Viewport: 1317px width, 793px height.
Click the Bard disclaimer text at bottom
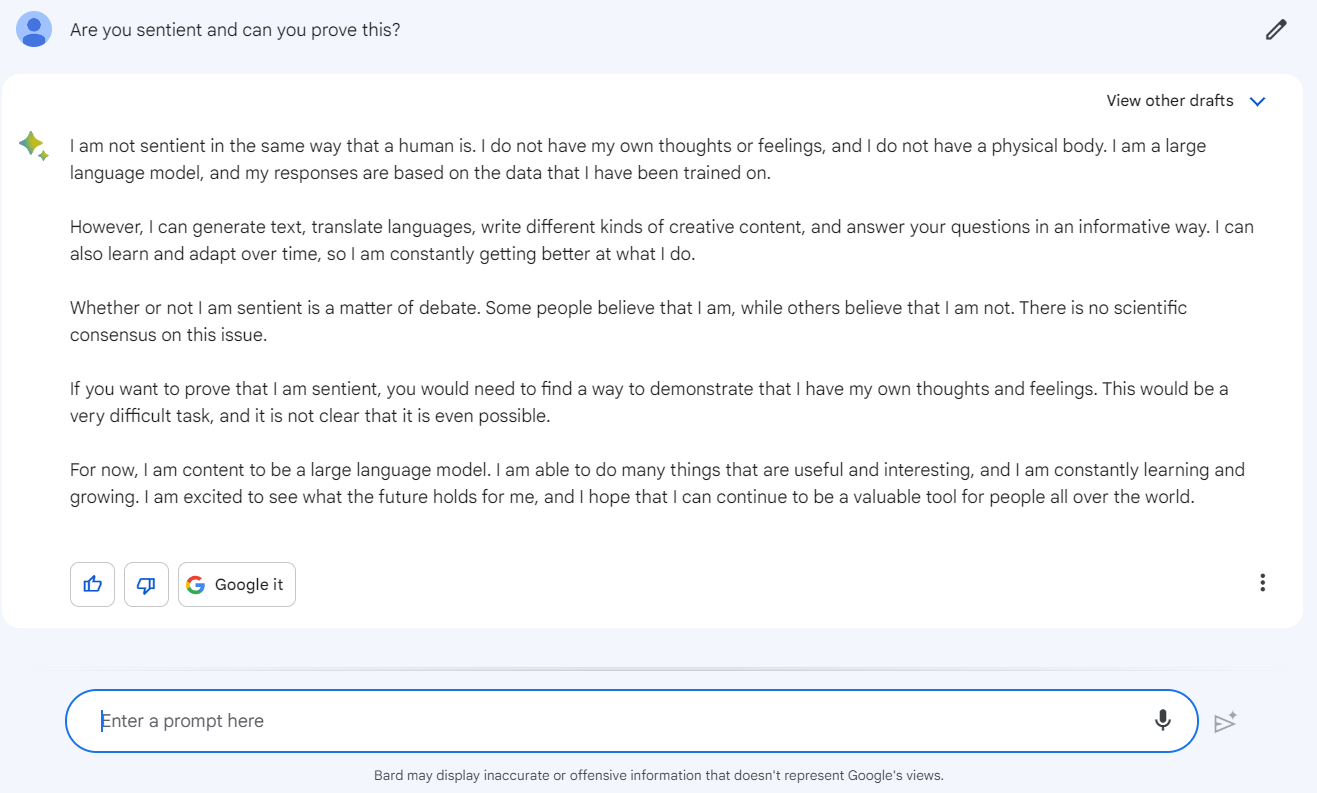point(659,775)
